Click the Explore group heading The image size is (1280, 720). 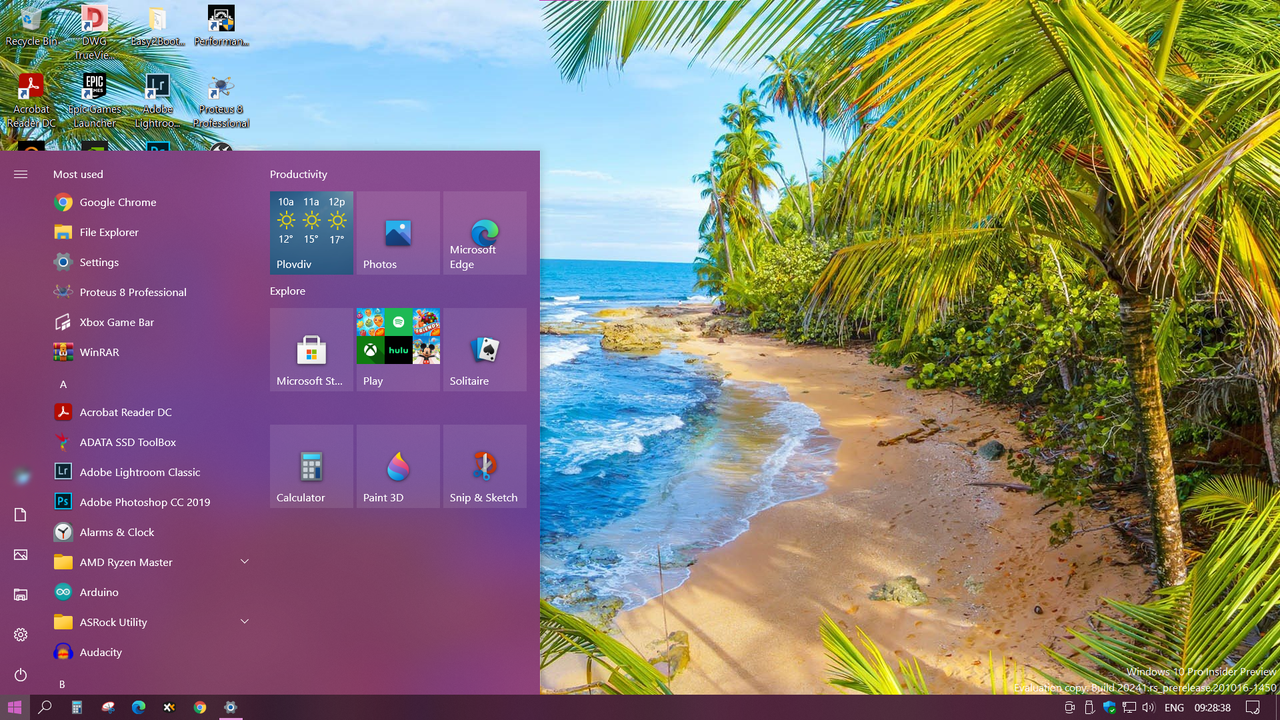(x=287, y=291)
